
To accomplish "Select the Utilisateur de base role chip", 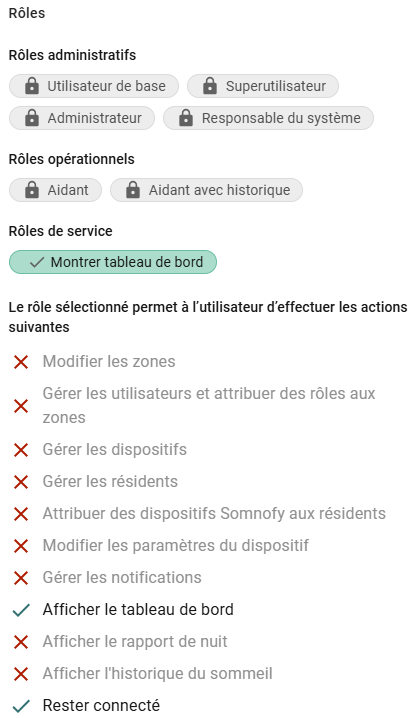I will (94, 86).
